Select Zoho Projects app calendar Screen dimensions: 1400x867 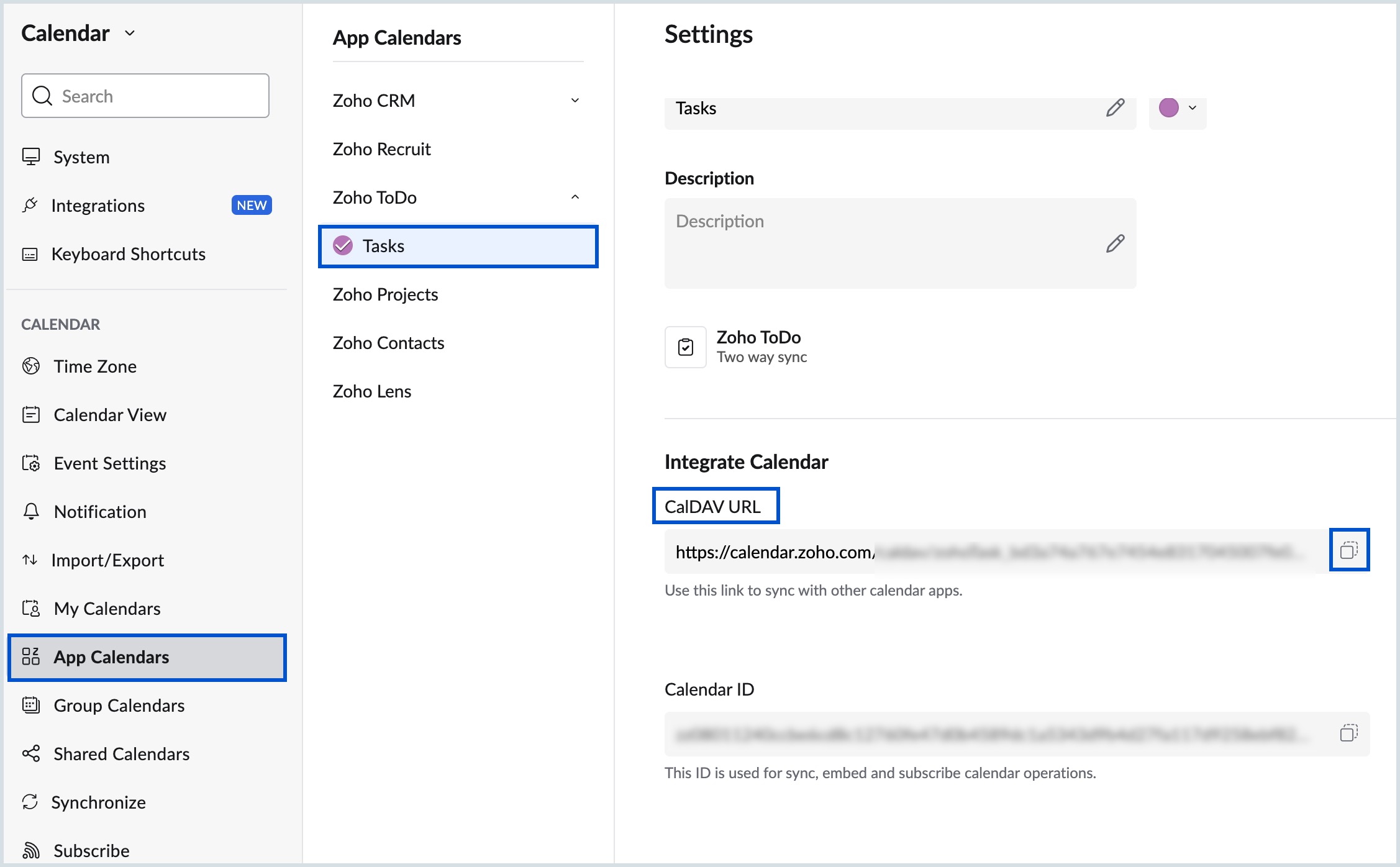point(385,294)
